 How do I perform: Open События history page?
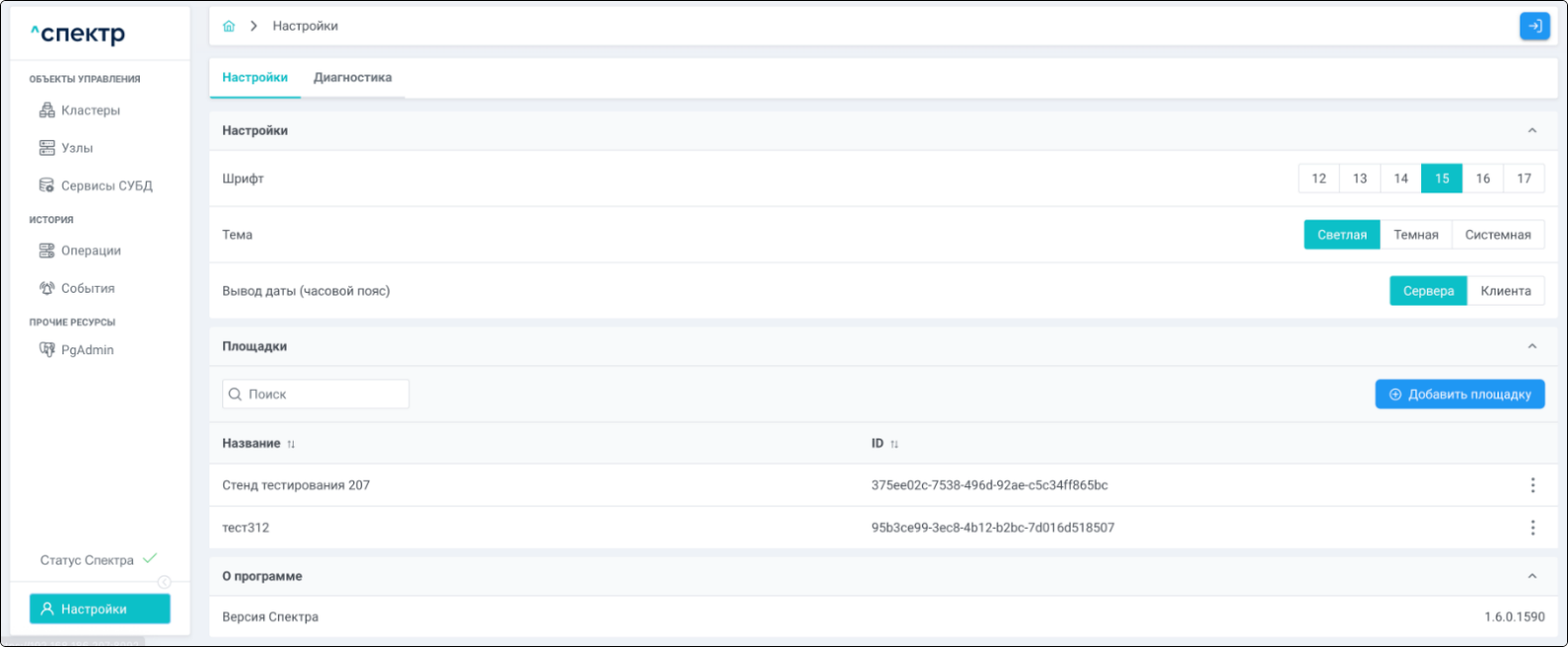[87, 289]
